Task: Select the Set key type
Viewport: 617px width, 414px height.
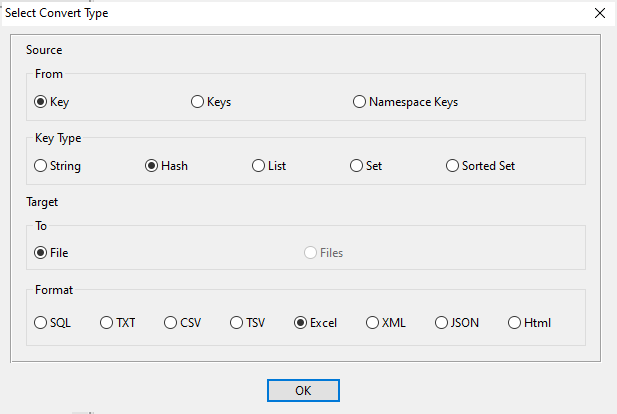Action: click(356, 166)
